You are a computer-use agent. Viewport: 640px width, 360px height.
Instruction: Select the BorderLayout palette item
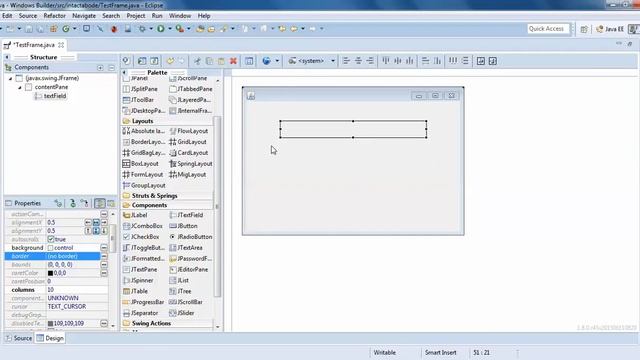144,142
